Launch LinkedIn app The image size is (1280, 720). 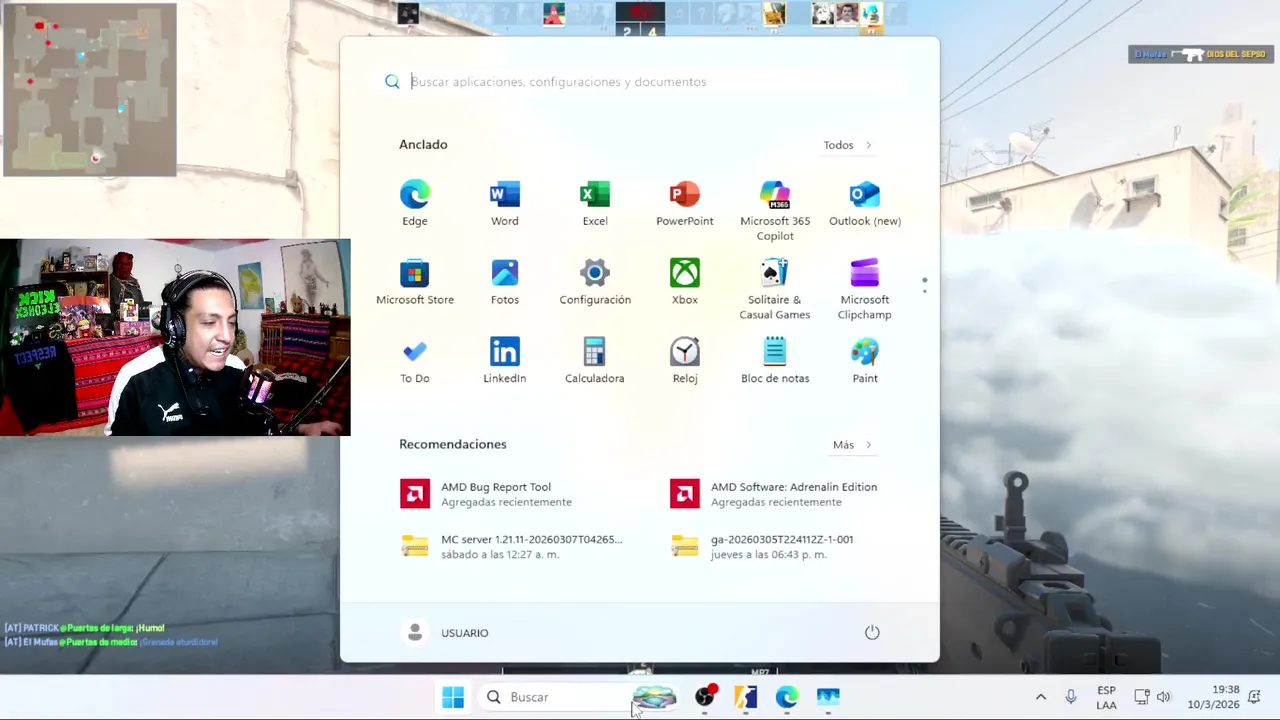pos(505,361)
